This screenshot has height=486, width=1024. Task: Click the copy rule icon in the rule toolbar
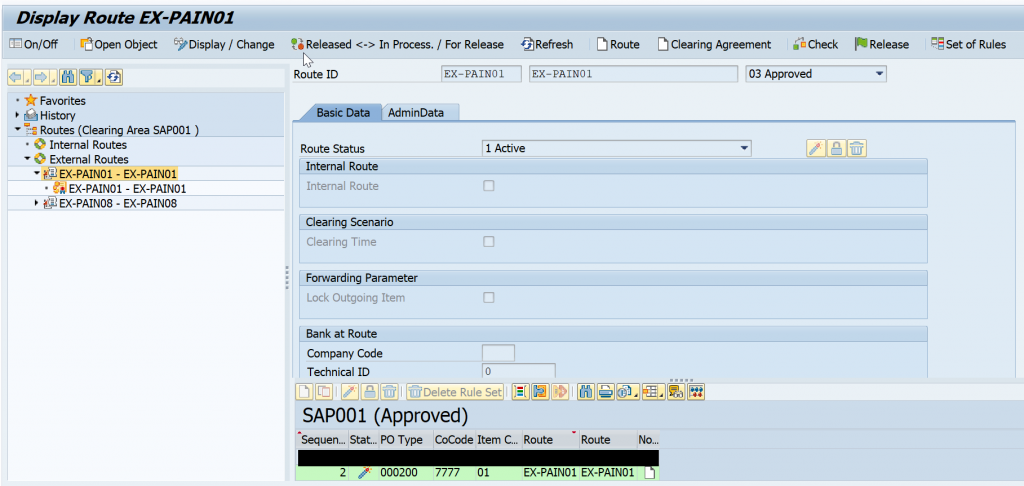click(324, 391)
